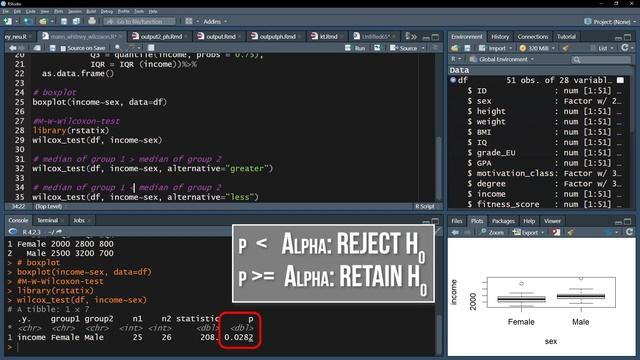Open the Global Environment dropdown

[502, 59]
